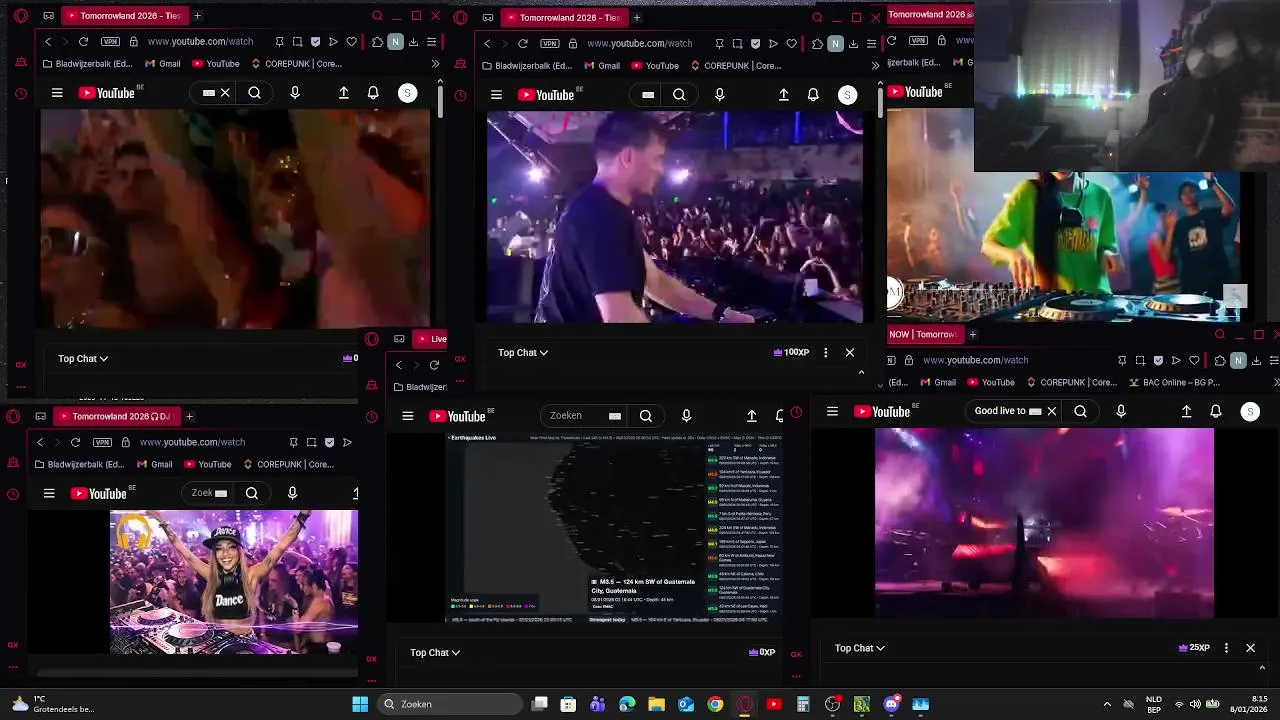Open the Windows Start menu

point(360,704)
